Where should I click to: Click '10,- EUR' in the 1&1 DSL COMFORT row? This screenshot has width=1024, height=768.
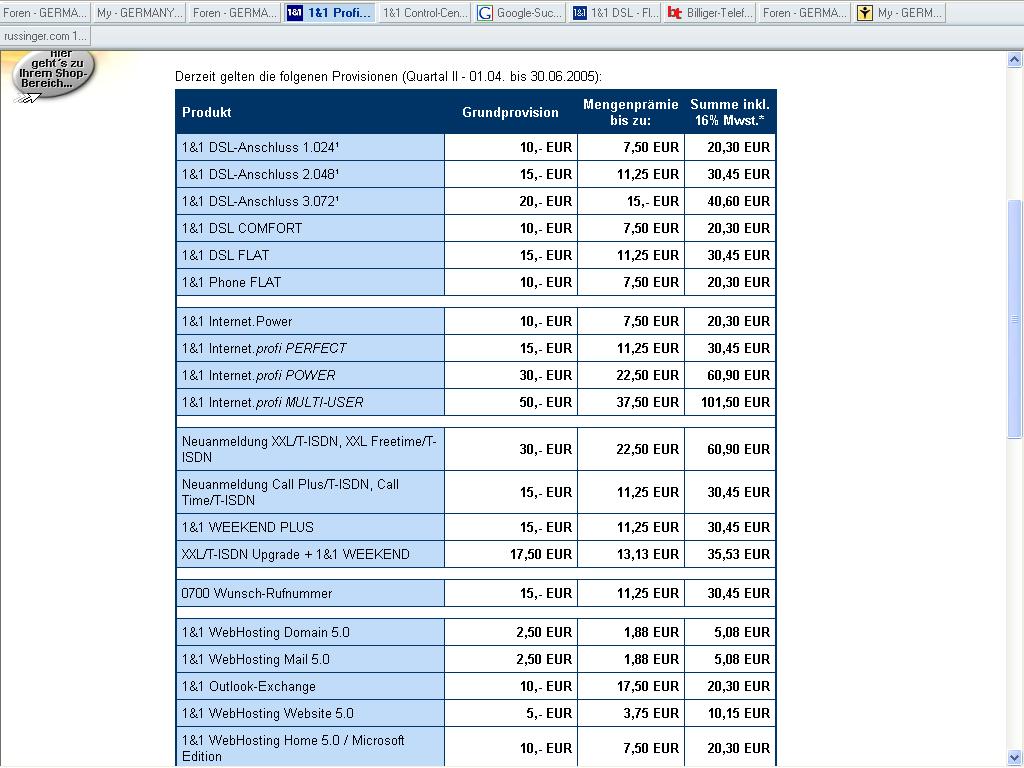545,229
